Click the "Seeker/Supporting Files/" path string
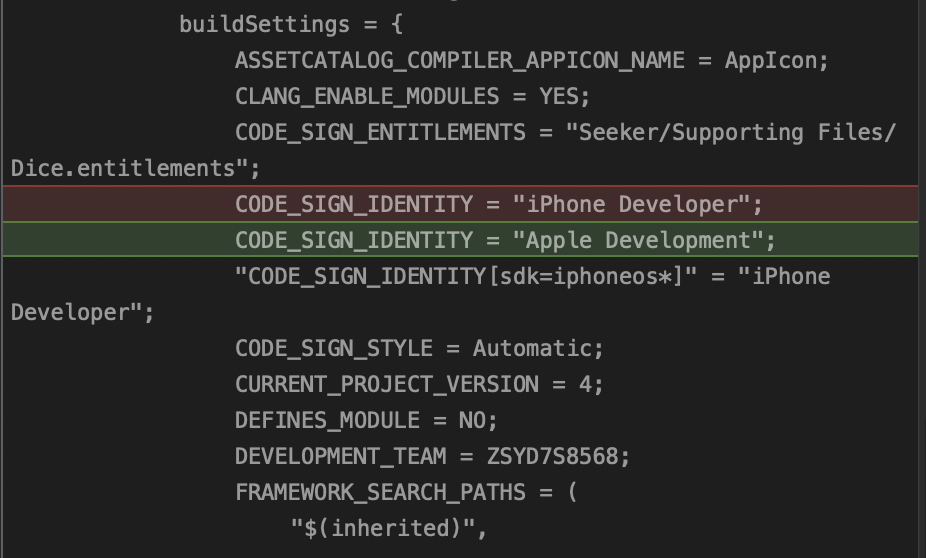This screenshot has height=558, width=926. (737, 132)
